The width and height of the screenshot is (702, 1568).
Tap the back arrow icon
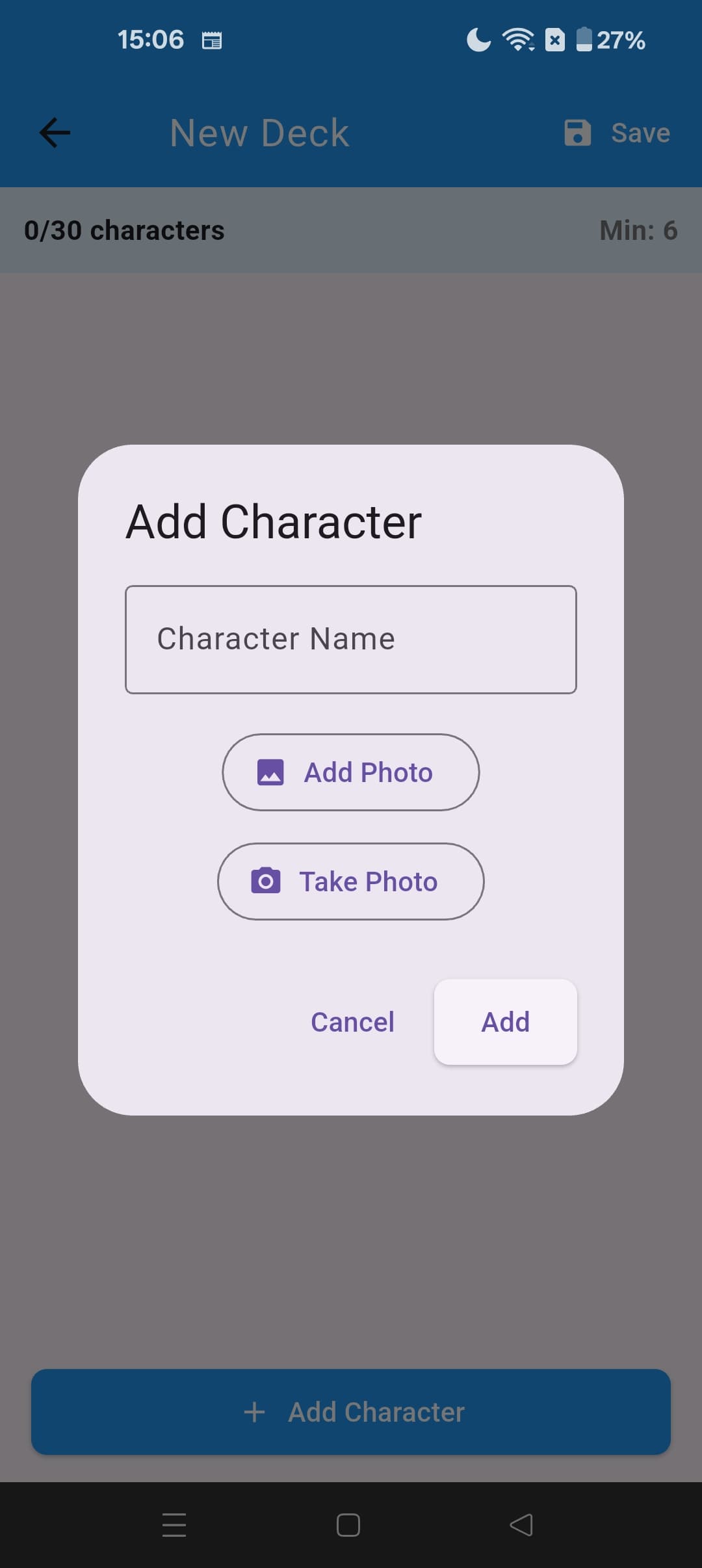55,133
